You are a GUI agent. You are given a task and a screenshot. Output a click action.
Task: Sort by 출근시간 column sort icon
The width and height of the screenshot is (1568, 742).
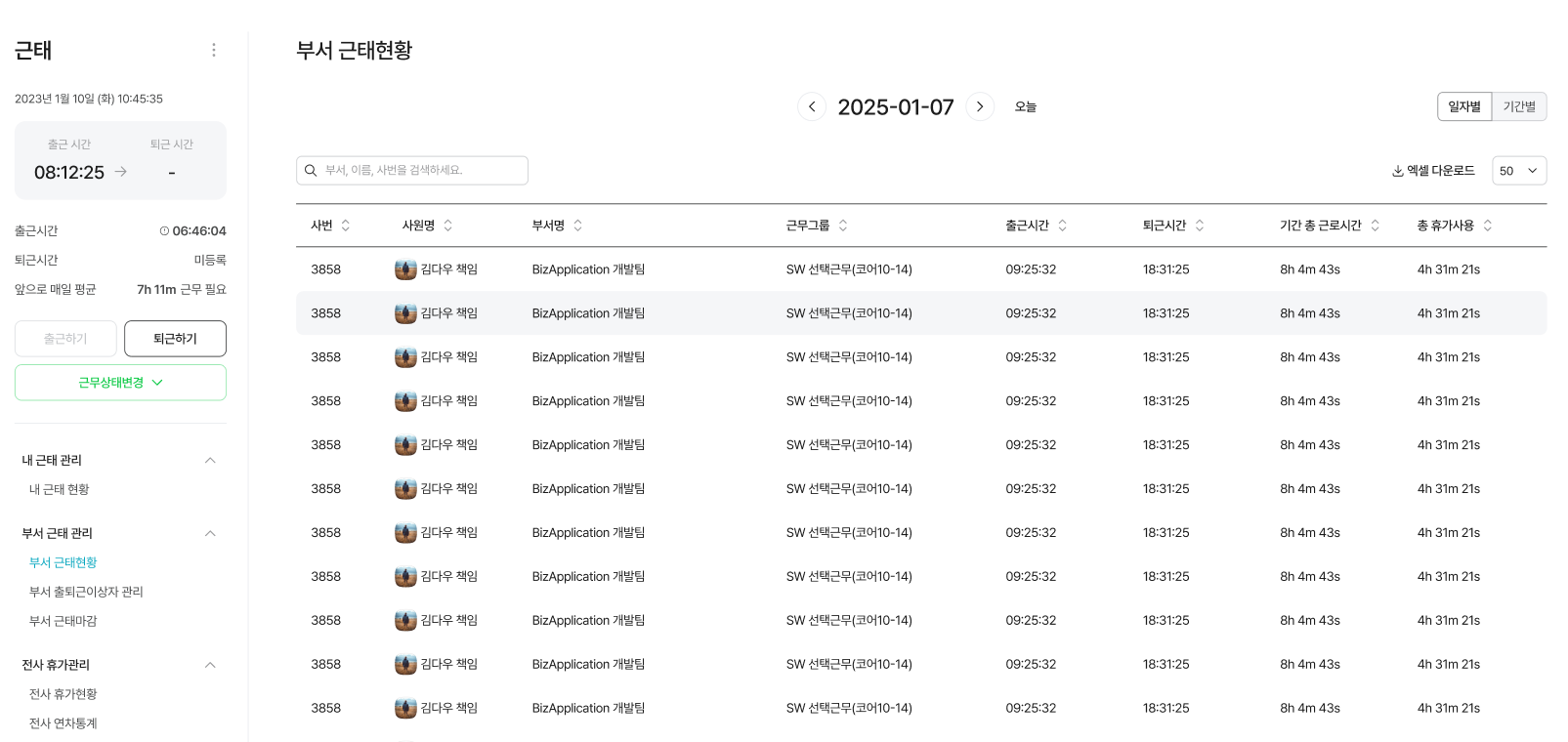pos(1063,226)
